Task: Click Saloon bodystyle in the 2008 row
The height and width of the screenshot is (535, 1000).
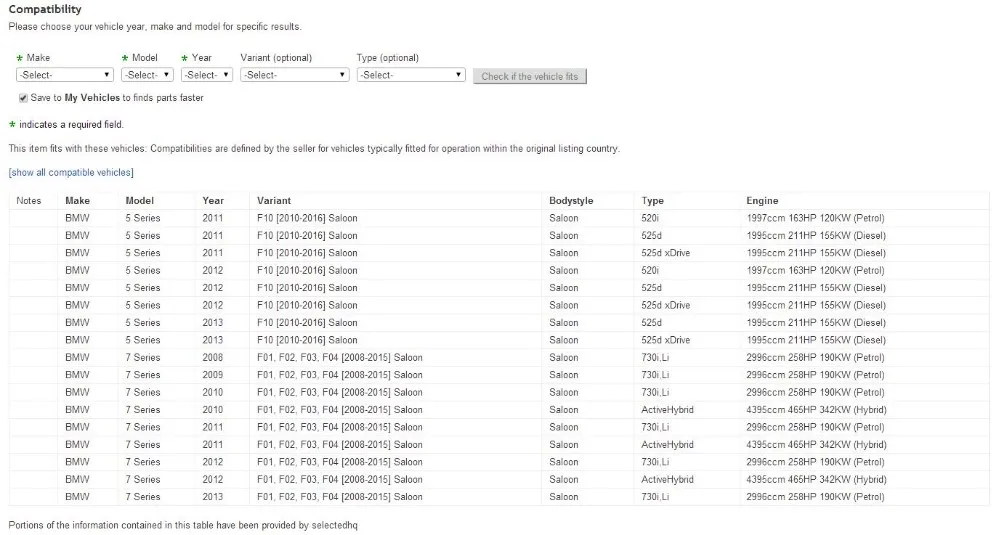Action: [564, 358]
